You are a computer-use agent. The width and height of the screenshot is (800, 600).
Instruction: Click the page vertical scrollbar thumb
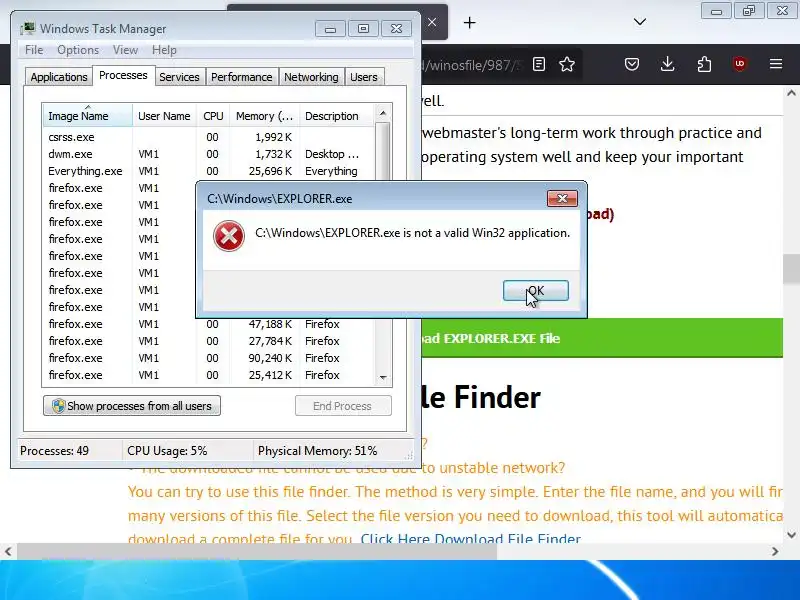(x=791, y=268)
